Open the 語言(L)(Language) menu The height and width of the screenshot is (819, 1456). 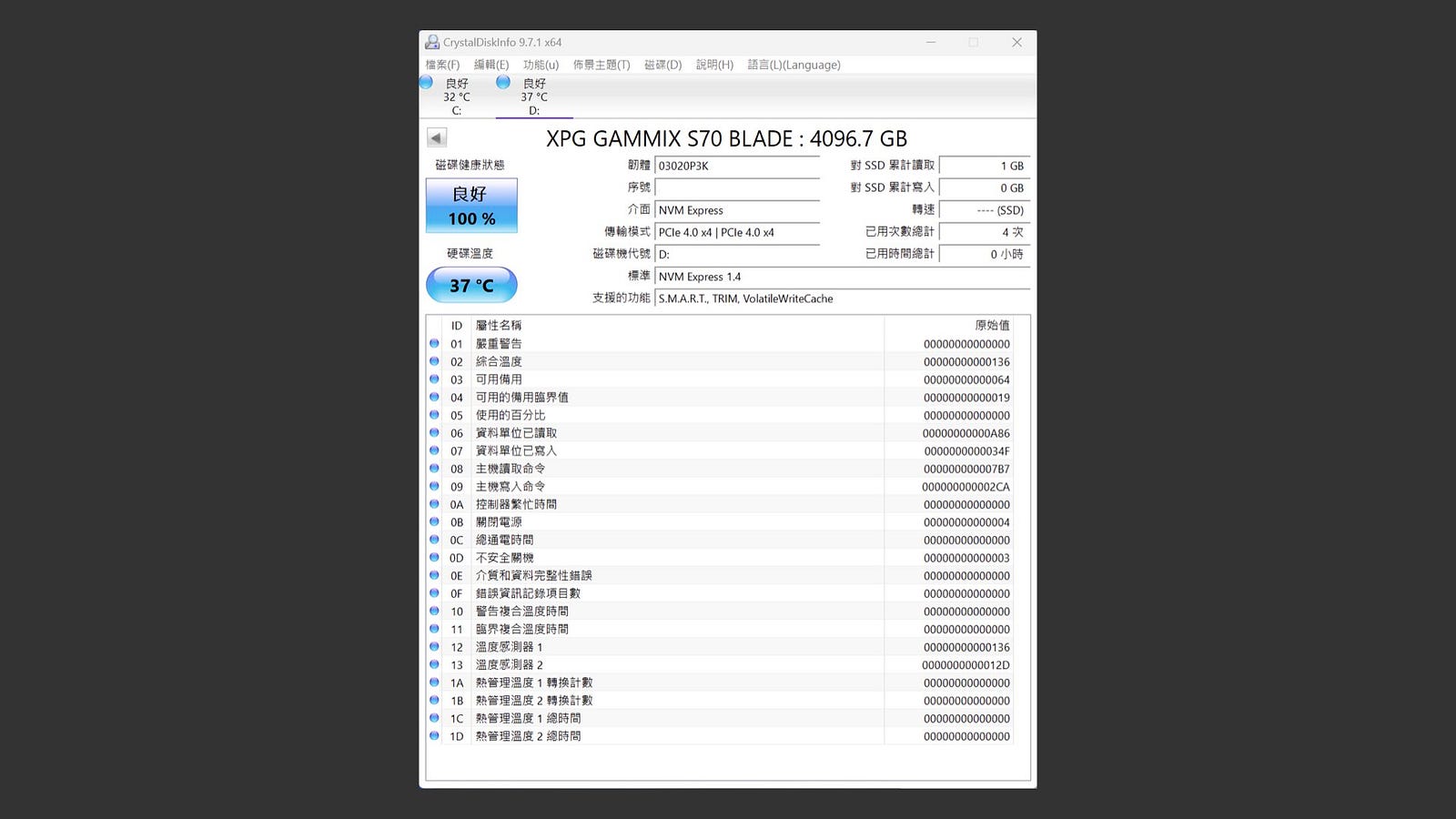tap(794, 65)
